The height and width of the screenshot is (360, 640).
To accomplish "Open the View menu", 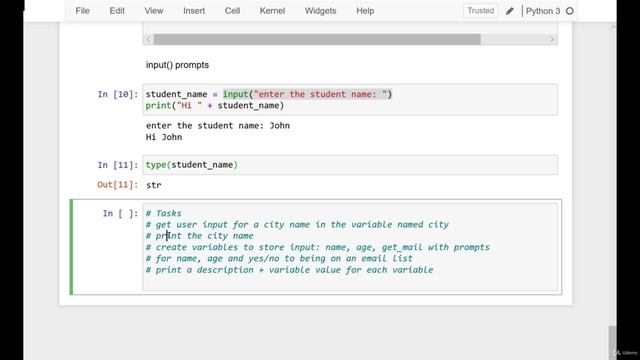I will tap(153, 11).
